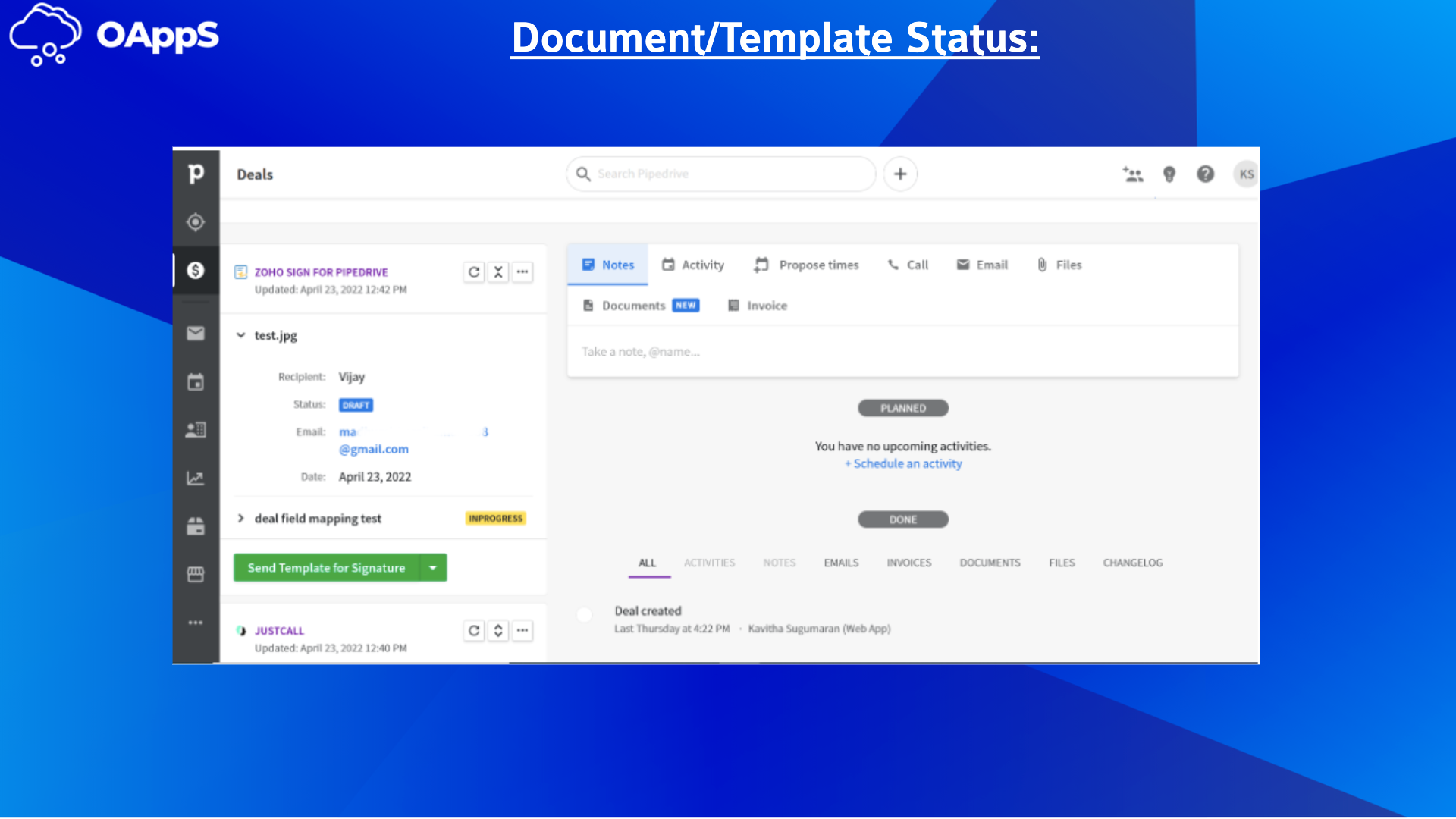Open the Email tab
Image resolution: width=1456 pixels, height=819 pixels.
pyautogui.click(x=982, y=265)
